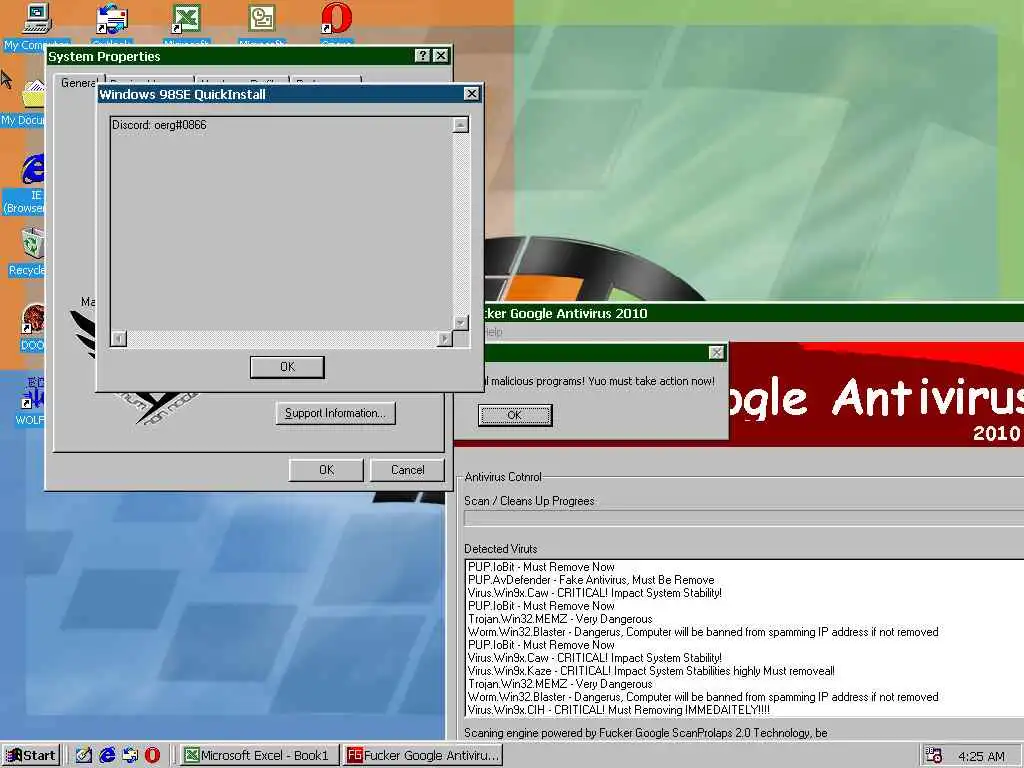1024x768 pixels.
Task: Open the IE (Browser) desktop icon
Action: pos(33,168)
